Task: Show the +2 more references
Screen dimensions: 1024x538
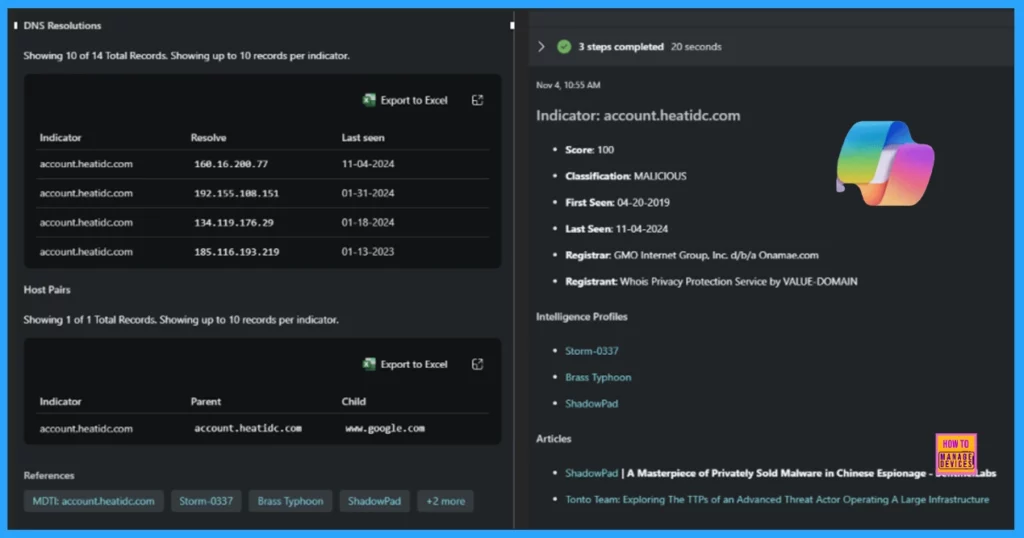Action: (445, 501)
